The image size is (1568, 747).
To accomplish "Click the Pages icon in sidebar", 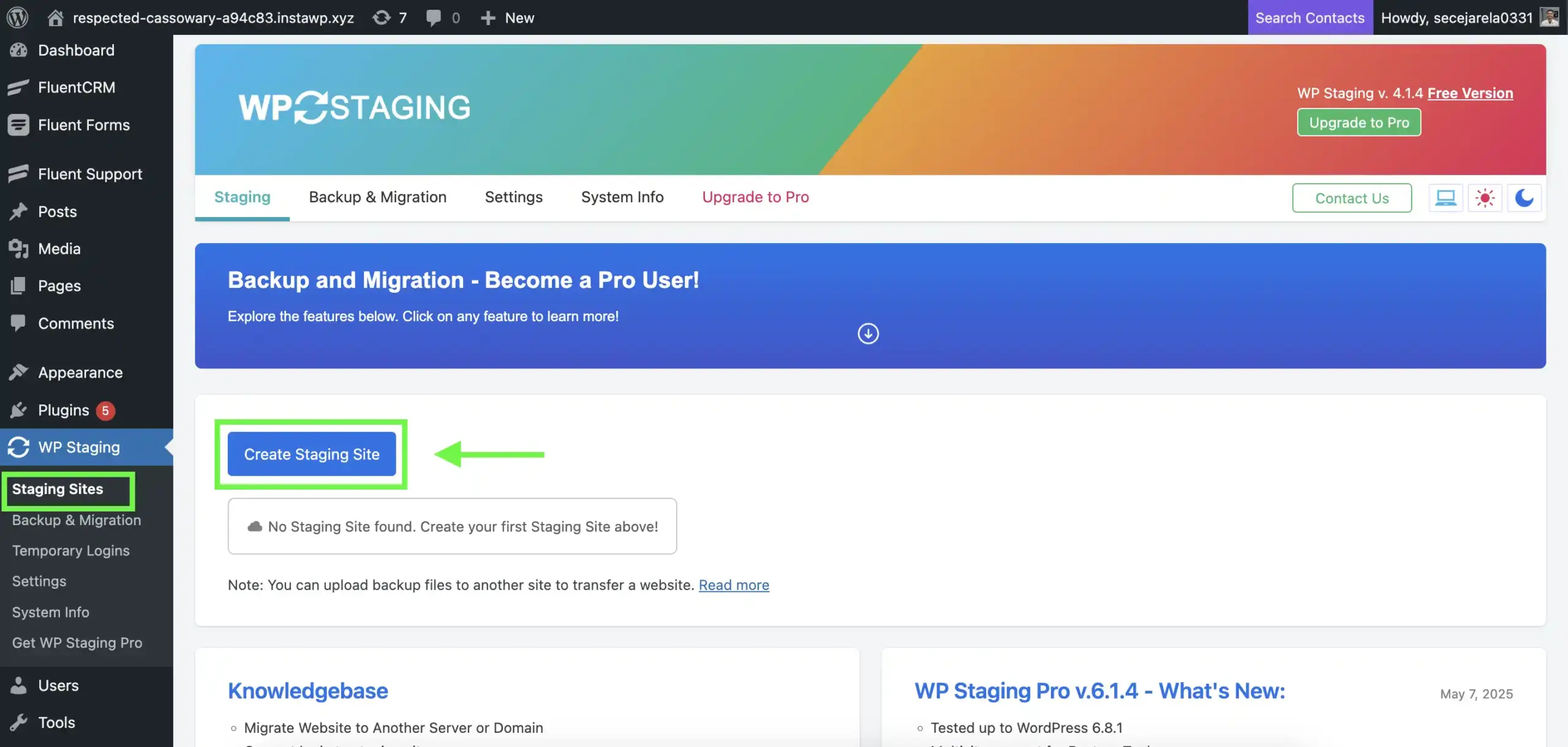I will tap(18, 286).
